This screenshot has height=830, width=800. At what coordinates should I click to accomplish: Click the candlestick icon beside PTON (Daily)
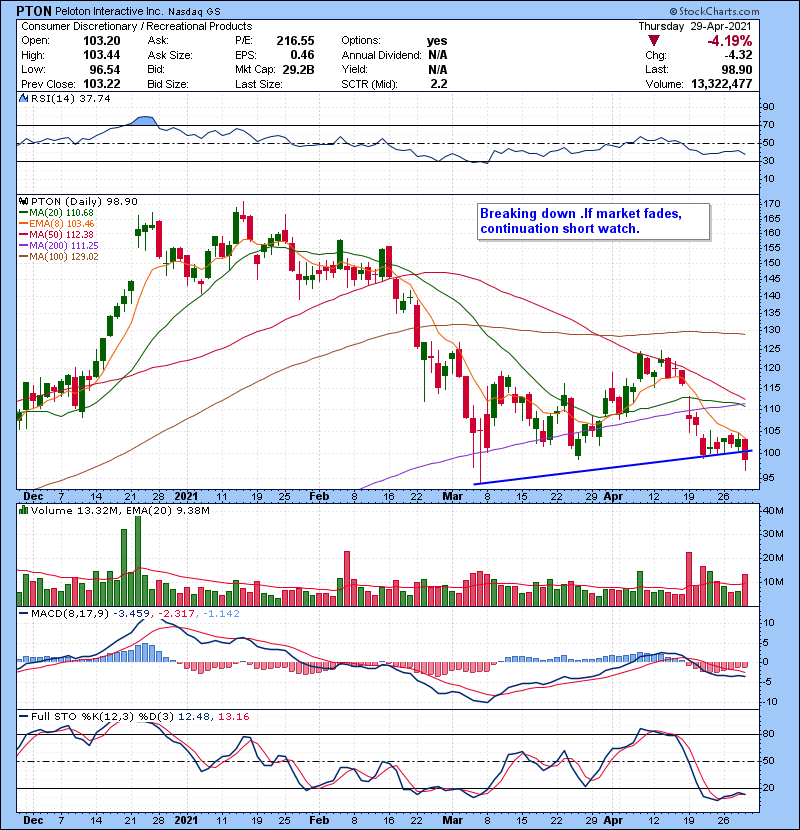[x=23, y=201]
